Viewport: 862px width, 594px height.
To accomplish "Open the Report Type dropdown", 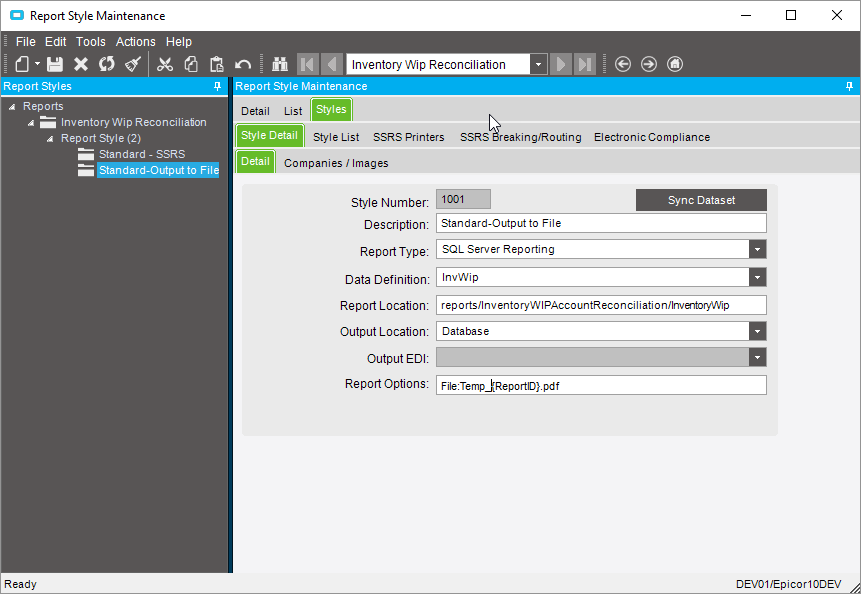I will pyautogui.click(x=758, y=249).
